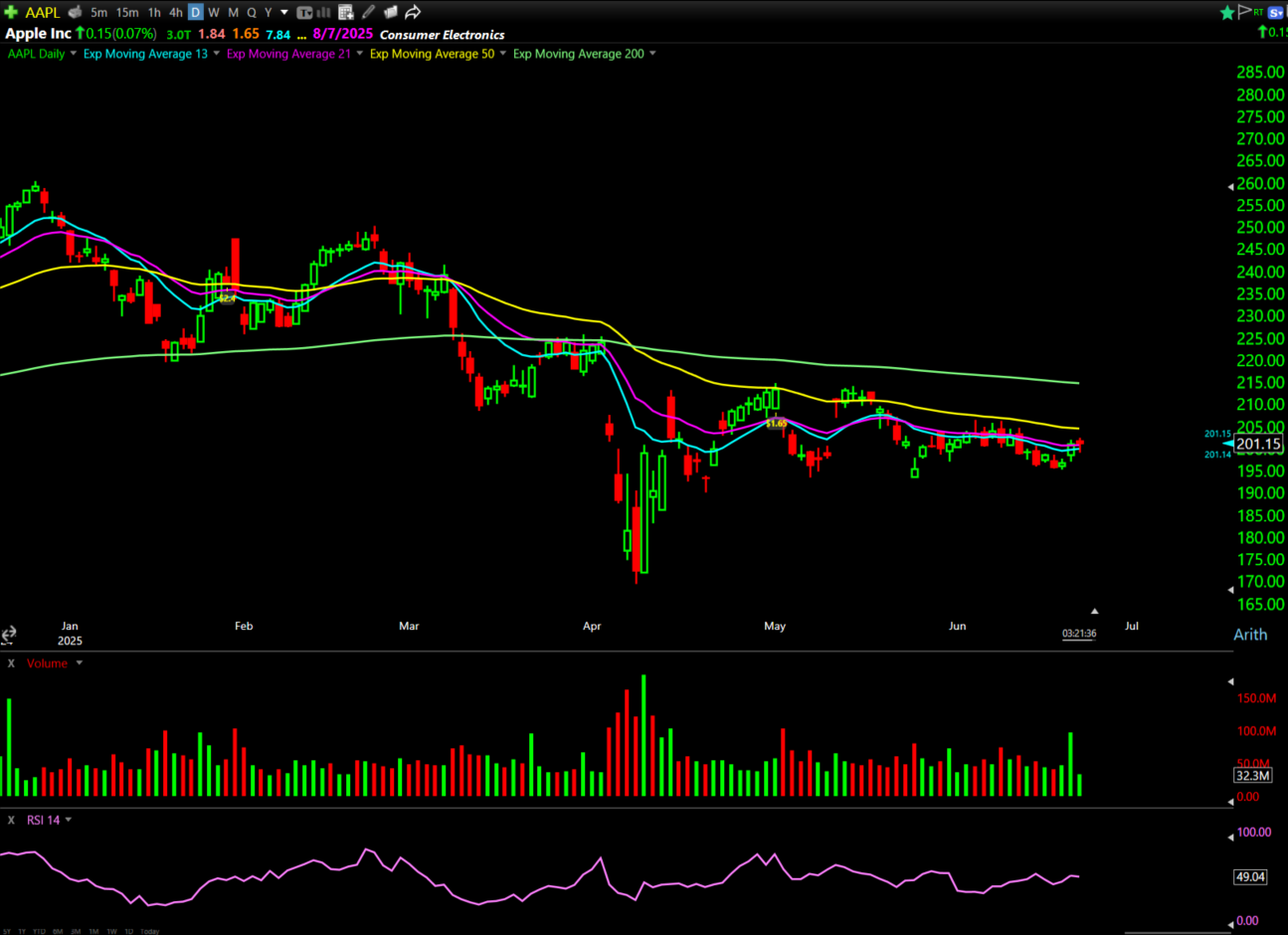Click the Arith scale toggle
Viewport: 1288px width, 935px height.
1250,635
